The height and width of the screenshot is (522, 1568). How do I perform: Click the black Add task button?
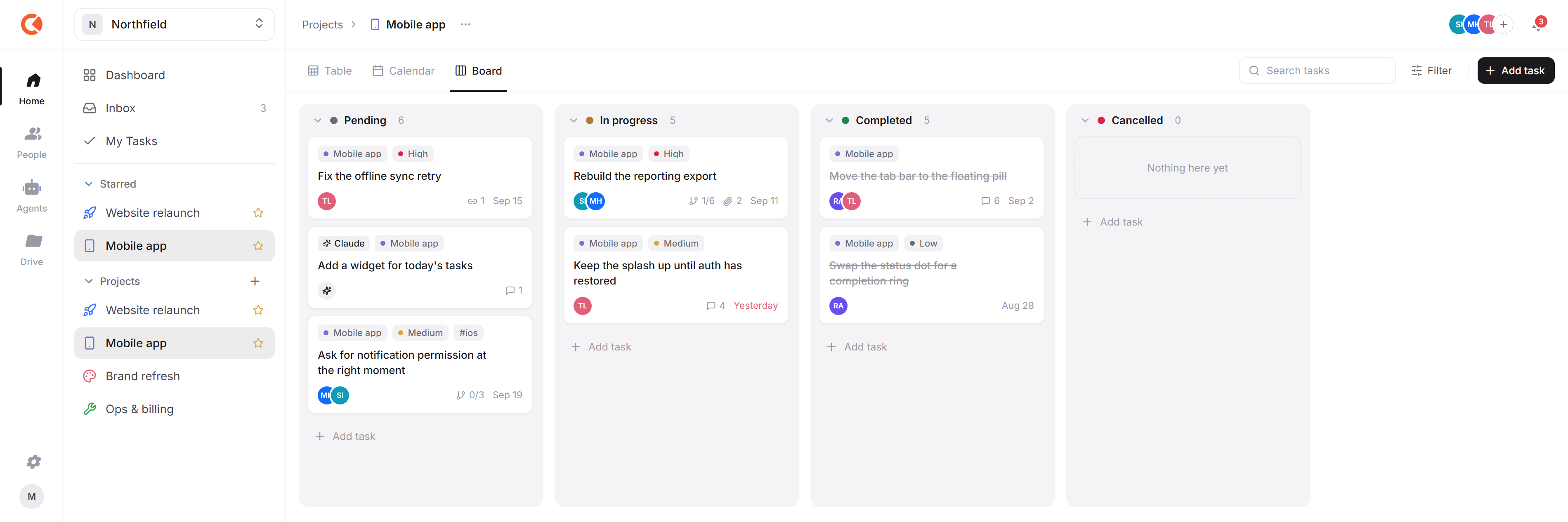point(1516,71)
